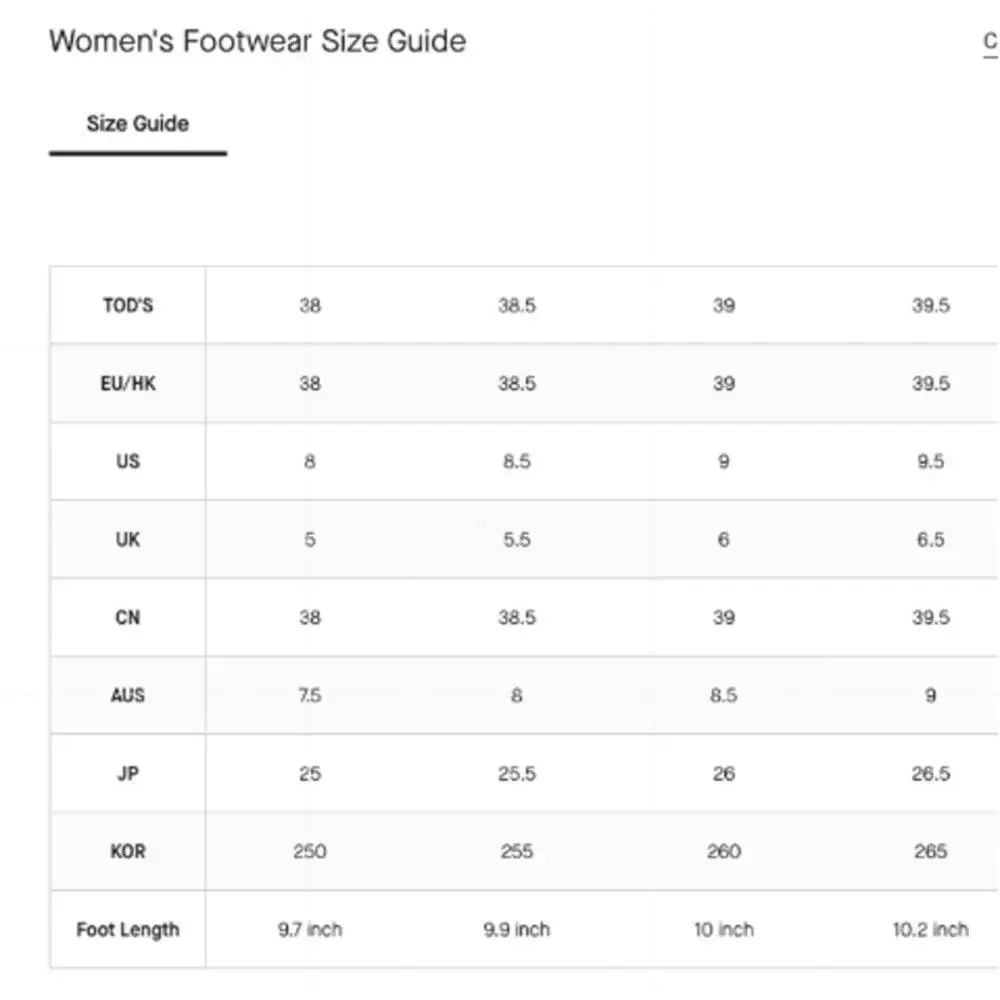Click the UK row label

(128, 540)
